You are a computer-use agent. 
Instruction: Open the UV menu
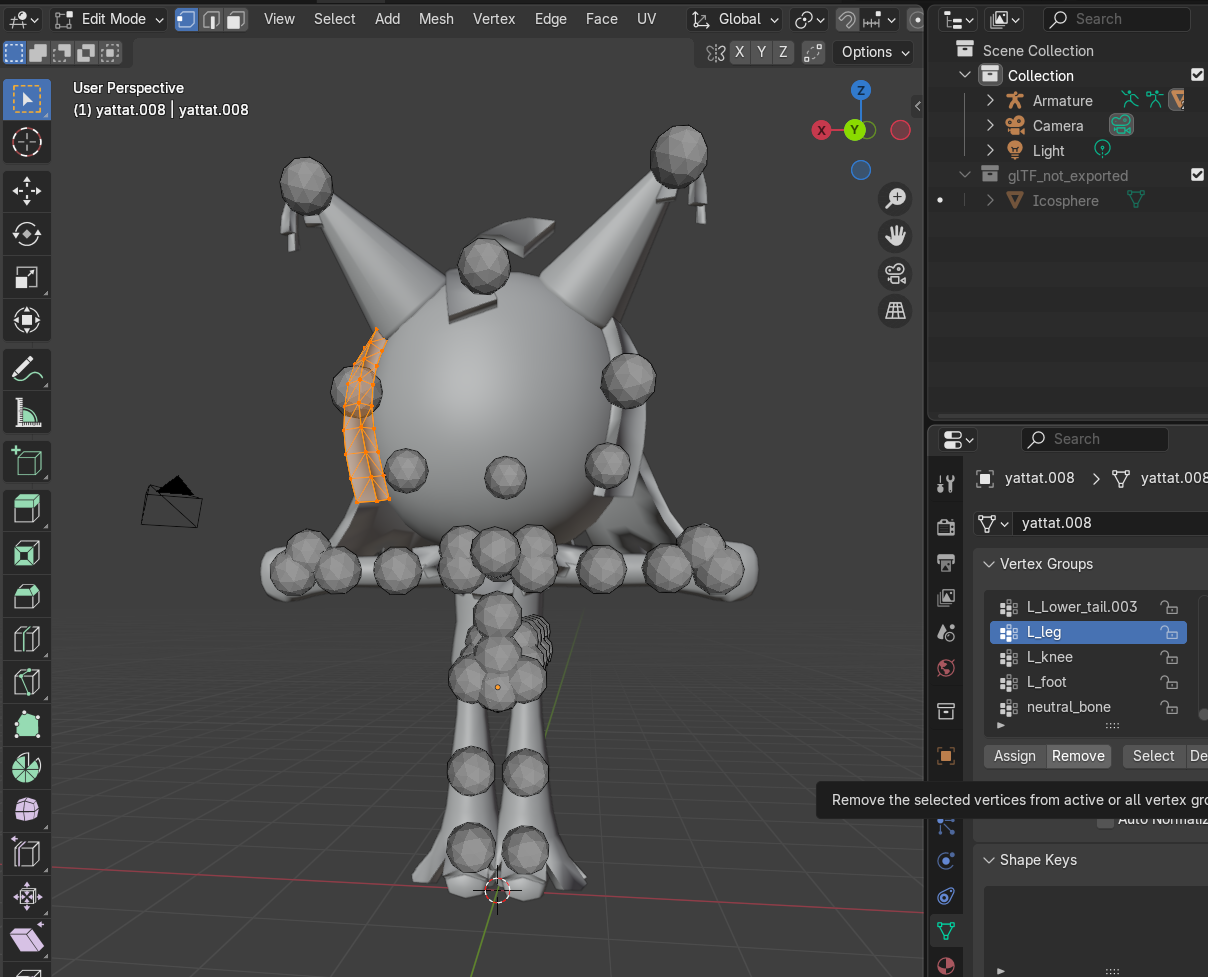(x=647, y=19)
